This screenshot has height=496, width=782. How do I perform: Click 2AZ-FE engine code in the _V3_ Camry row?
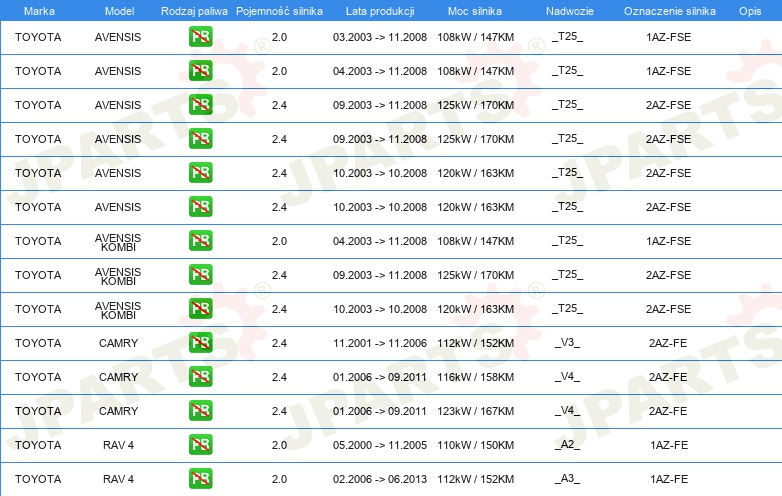pyautogui.click(x=668, y=343)
